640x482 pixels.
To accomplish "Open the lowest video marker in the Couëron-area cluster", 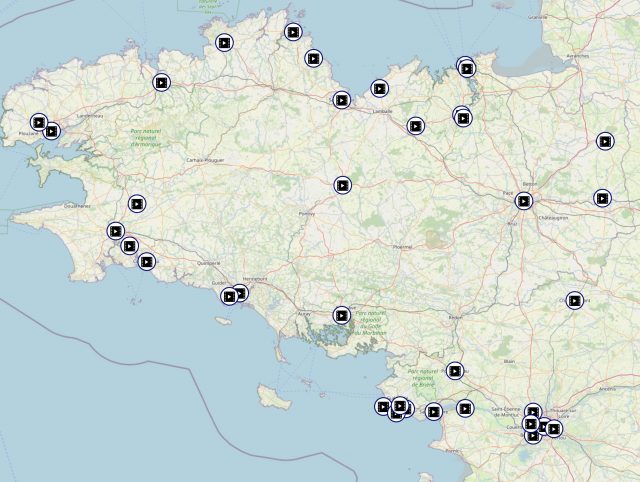I will pos(533,438).
